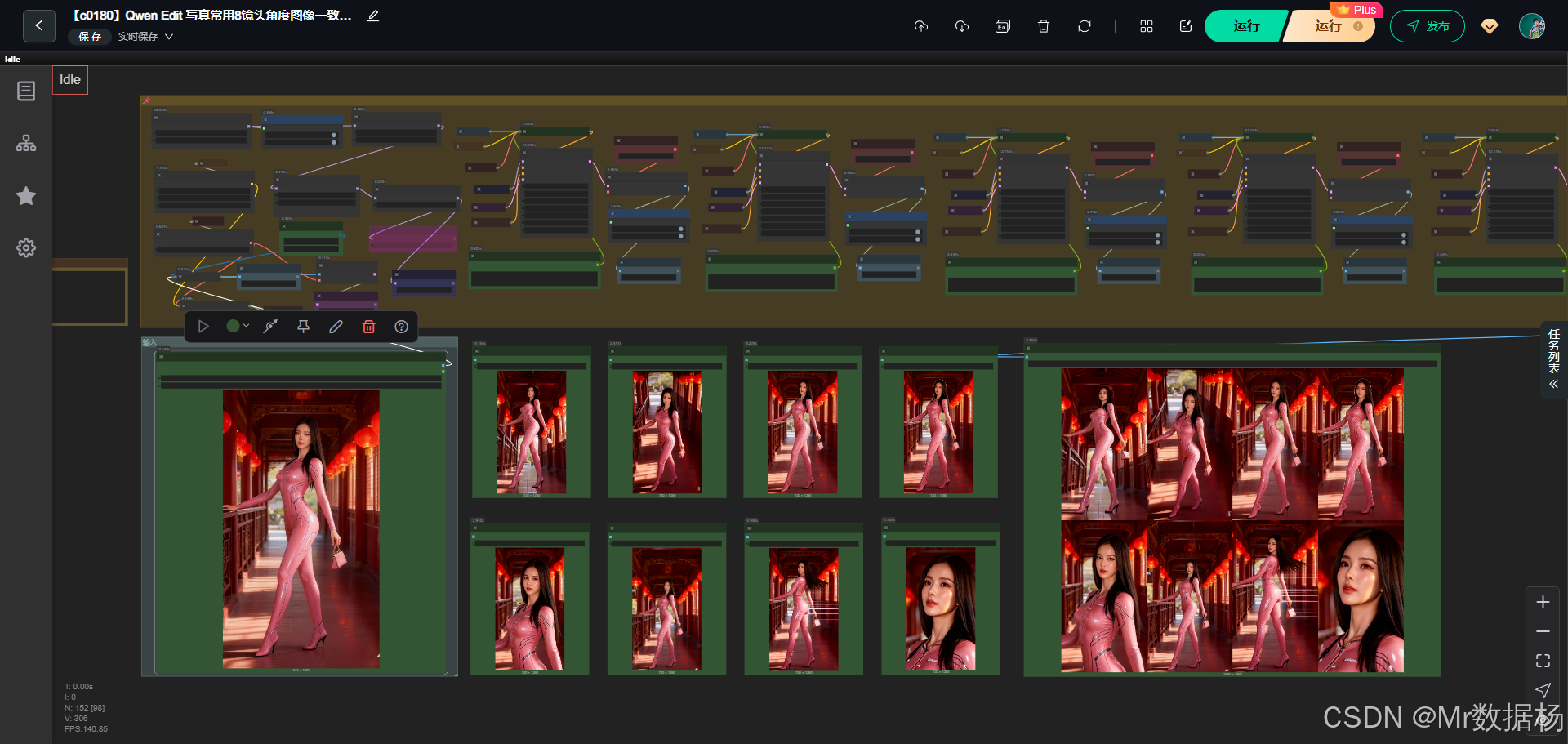Zoom out with the minus button
This screenshot has height=744, width=1568.
[1543, 631]
